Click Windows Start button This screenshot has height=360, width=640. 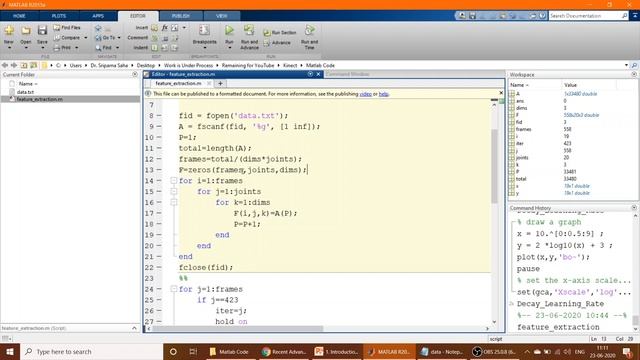pyautogui.click(x=9, y=351)
